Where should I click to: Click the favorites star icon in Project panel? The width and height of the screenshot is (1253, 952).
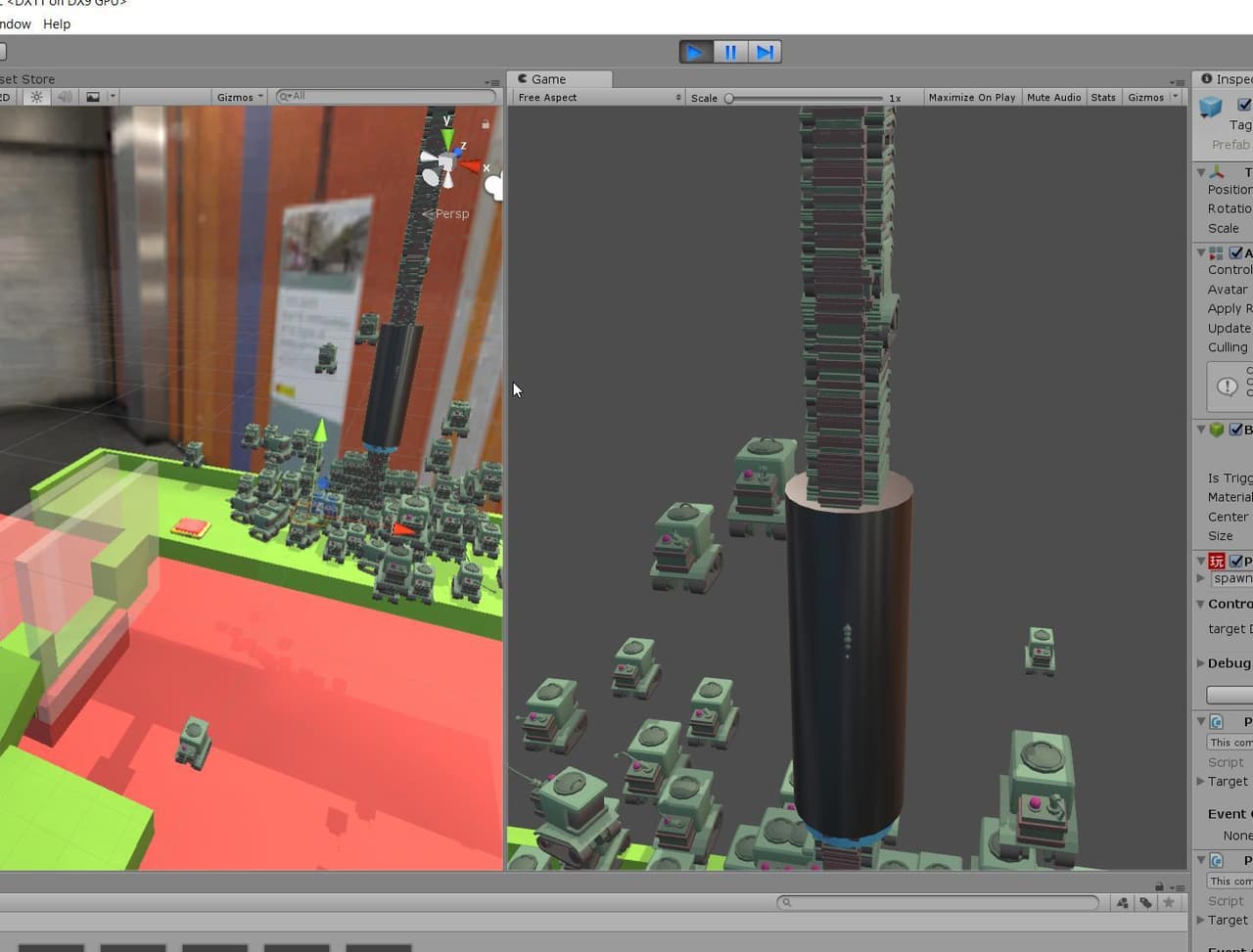pos(1168,903)
